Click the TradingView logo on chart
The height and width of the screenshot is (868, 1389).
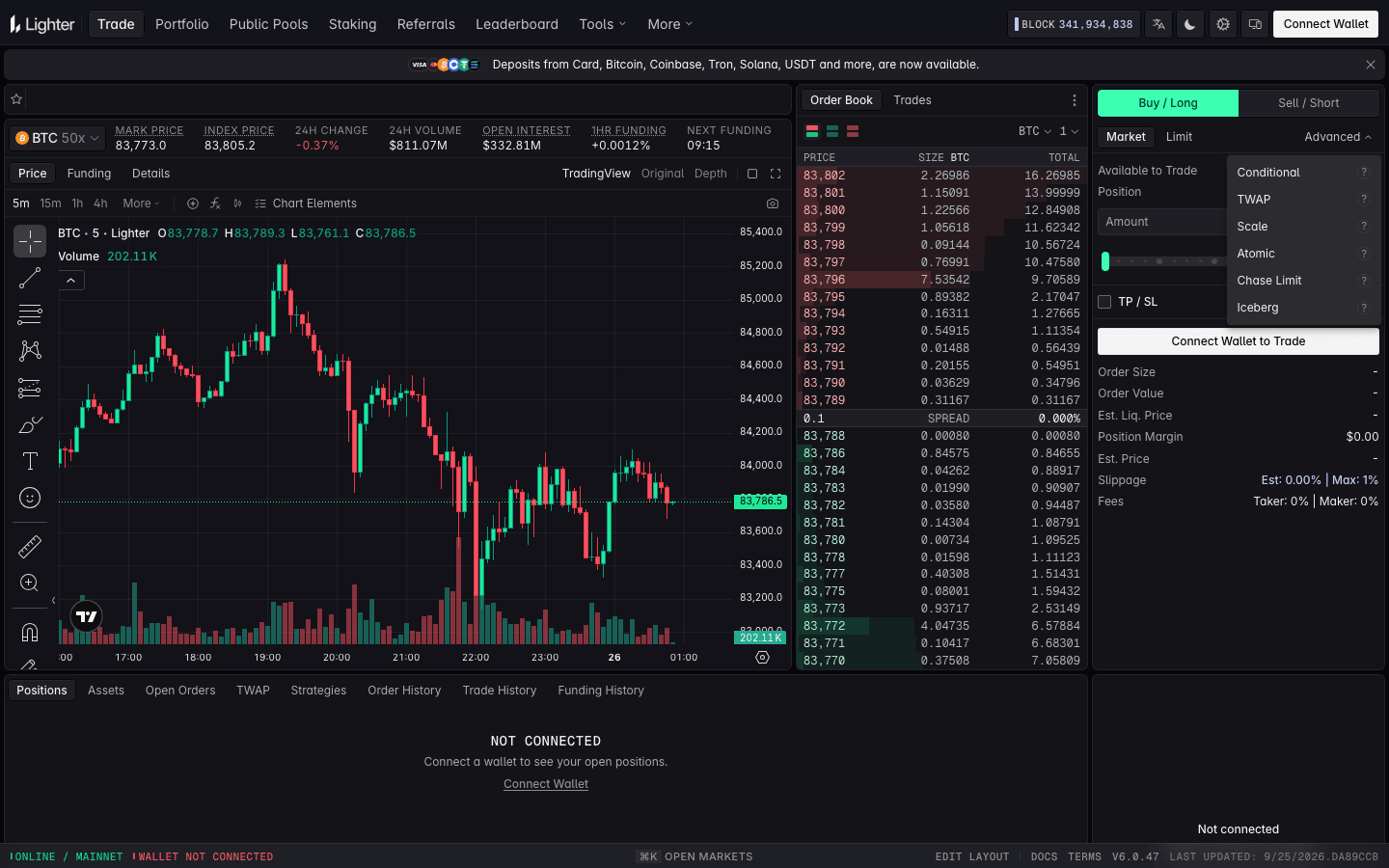87,616
